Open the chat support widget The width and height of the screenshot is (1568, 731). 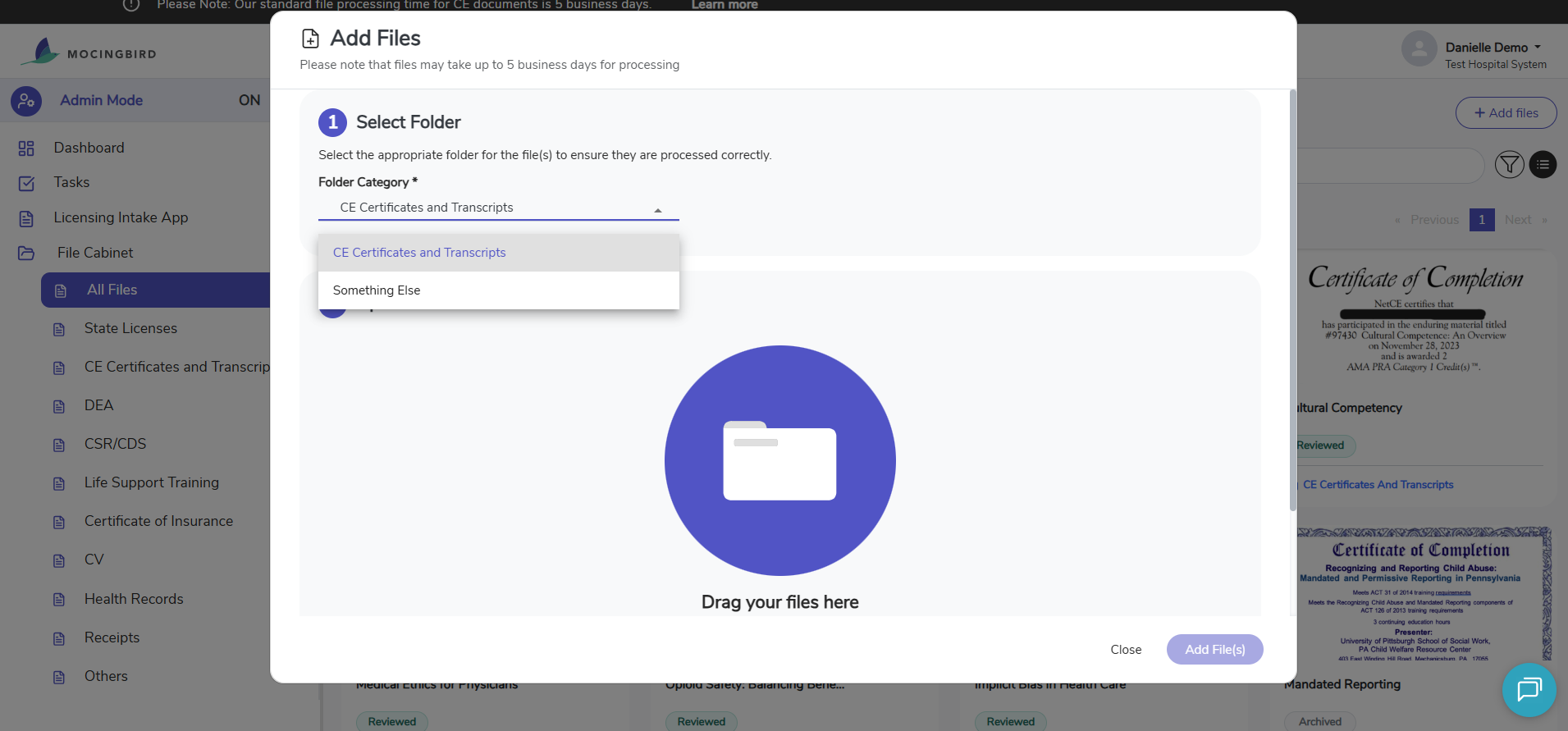(1529, 690)
